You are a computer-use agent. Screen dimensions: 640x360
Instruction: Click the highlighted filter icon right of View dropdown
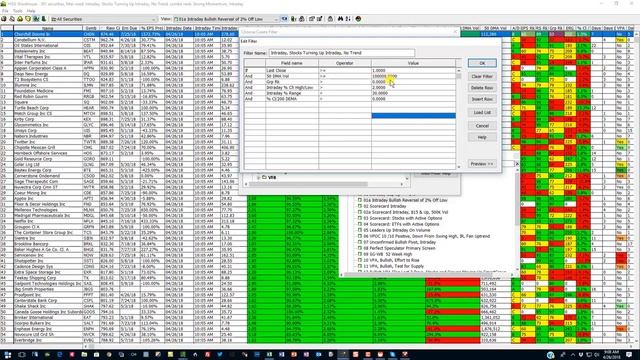(x=284, y=19)
